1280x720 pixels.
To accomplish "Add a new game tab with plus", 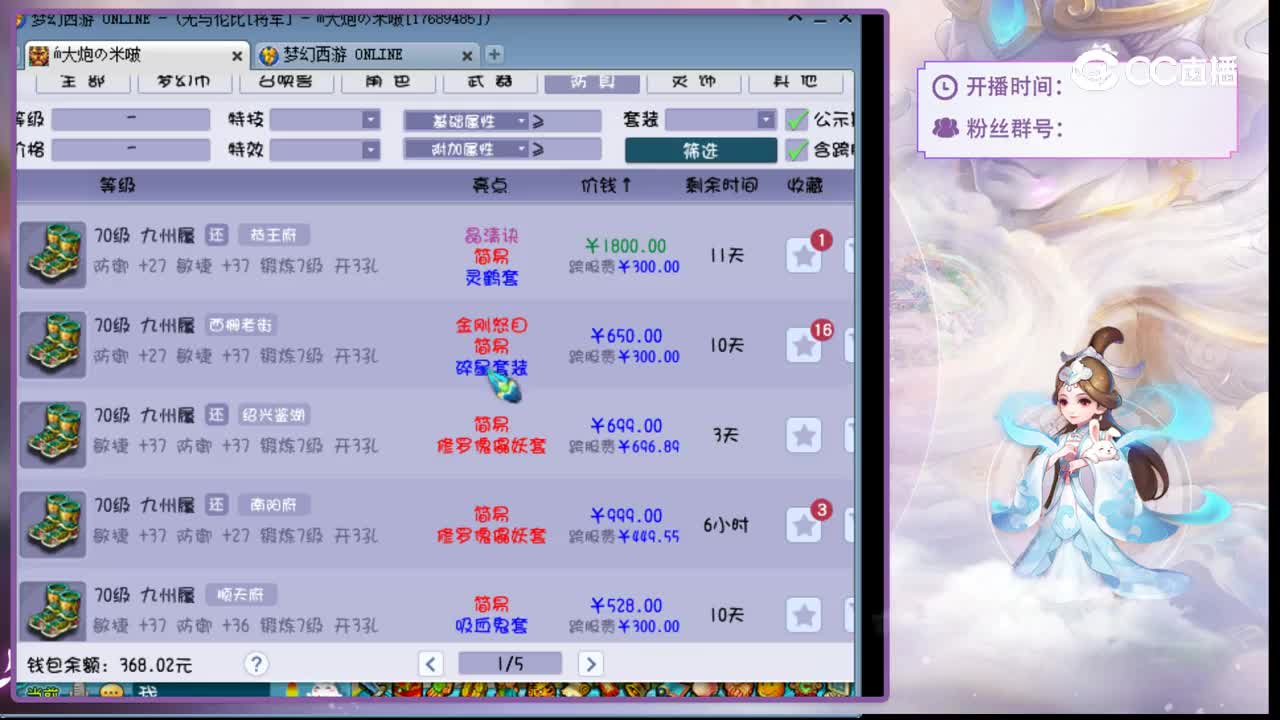I will (x=494, y=54).
